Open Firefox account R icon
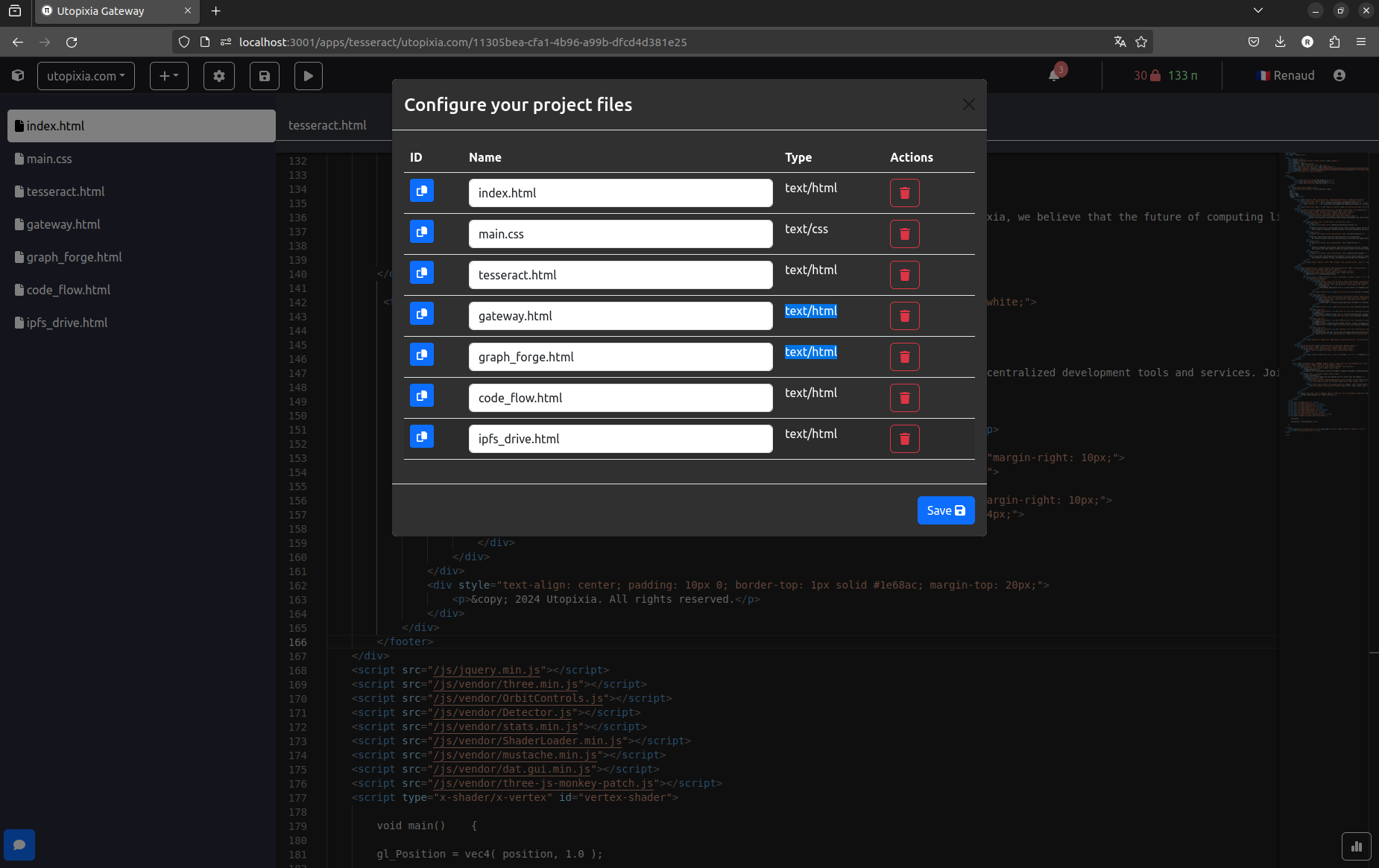Image resolution: width=1379 pixels, height=868 pixels. (1307, 42)
